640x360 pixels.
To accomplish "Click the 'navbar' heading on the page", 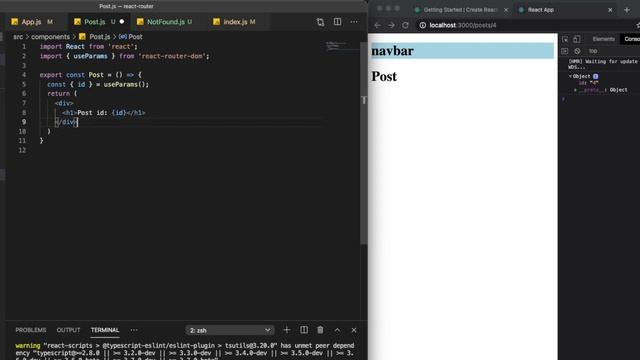I will click(x=393, y=51).
